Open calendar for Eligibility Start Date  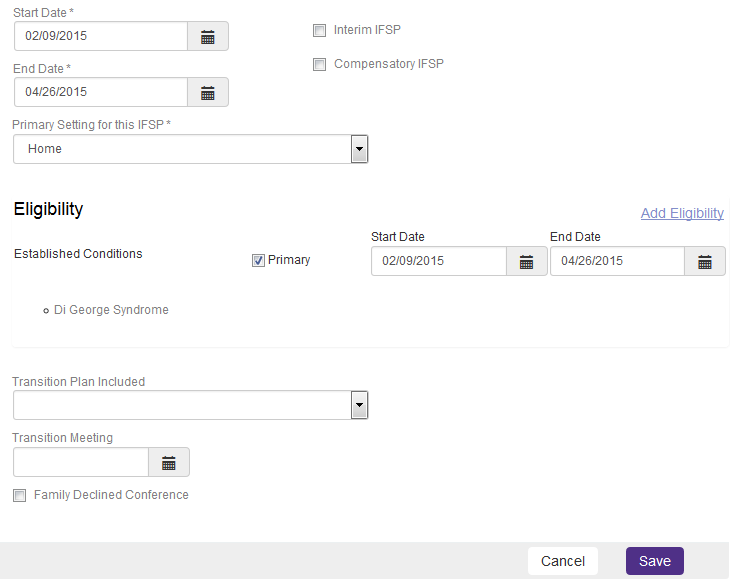coord(527,261)
